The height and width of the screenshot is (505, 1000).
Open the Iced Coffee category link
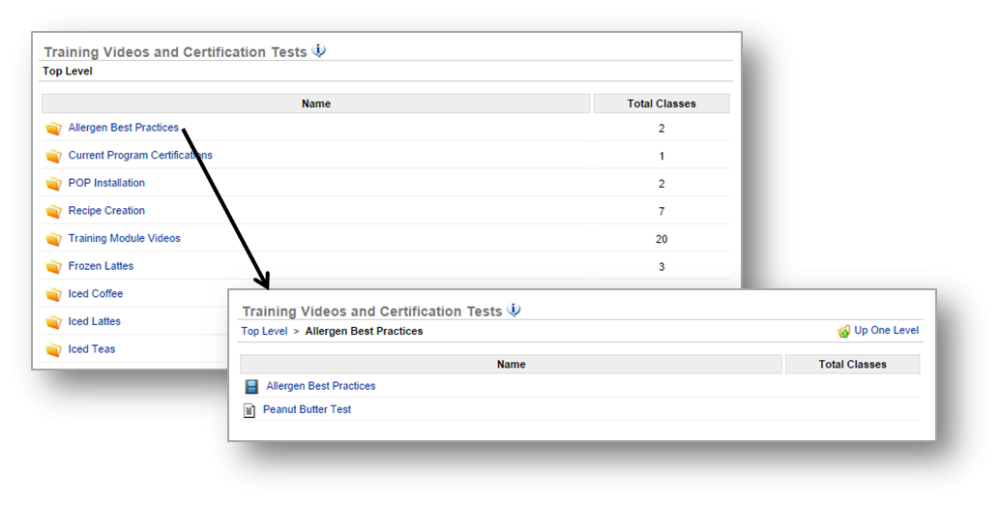pyautogui.click(x=95, y=294)
